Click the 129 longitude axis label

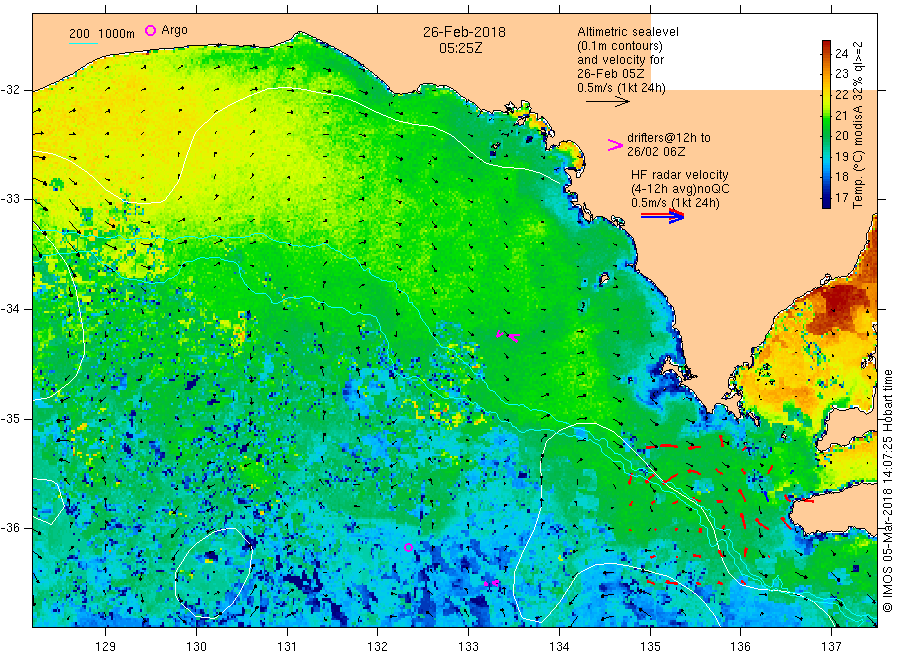[x=106, y=647]
